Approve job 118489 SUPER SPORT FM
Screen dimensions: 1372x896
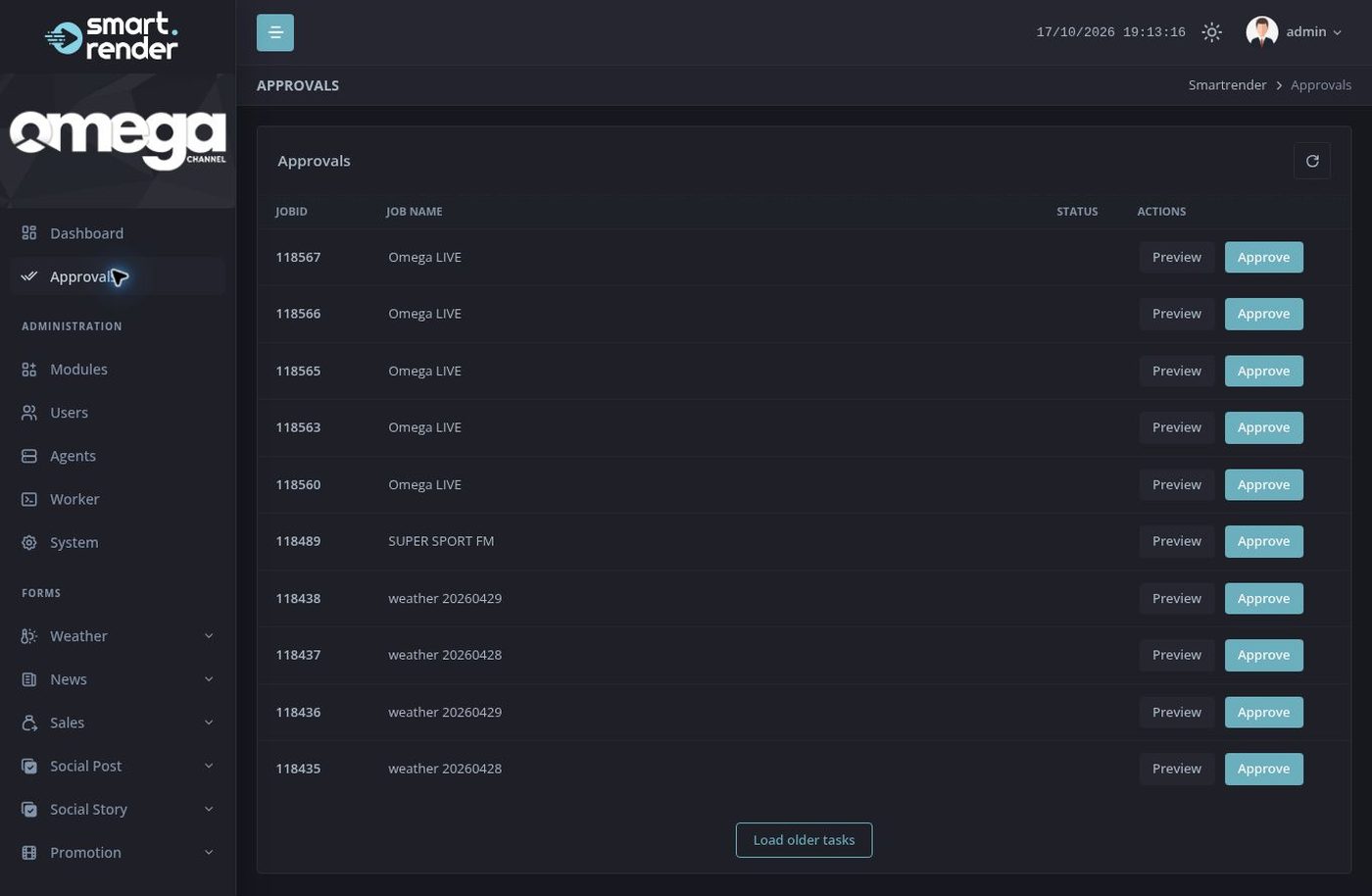point(1263,541)
